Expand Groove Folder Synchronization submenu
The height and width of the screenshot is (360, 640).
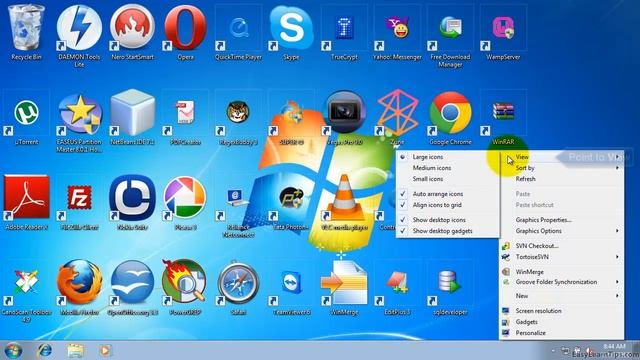tap(562, 282)
